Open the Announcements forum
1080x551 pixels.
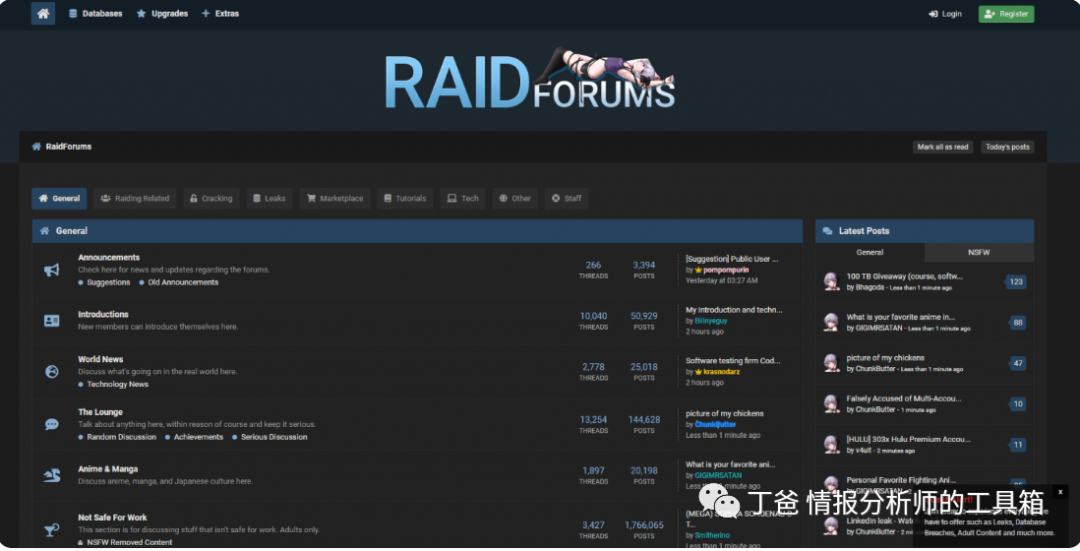point(109,258)
